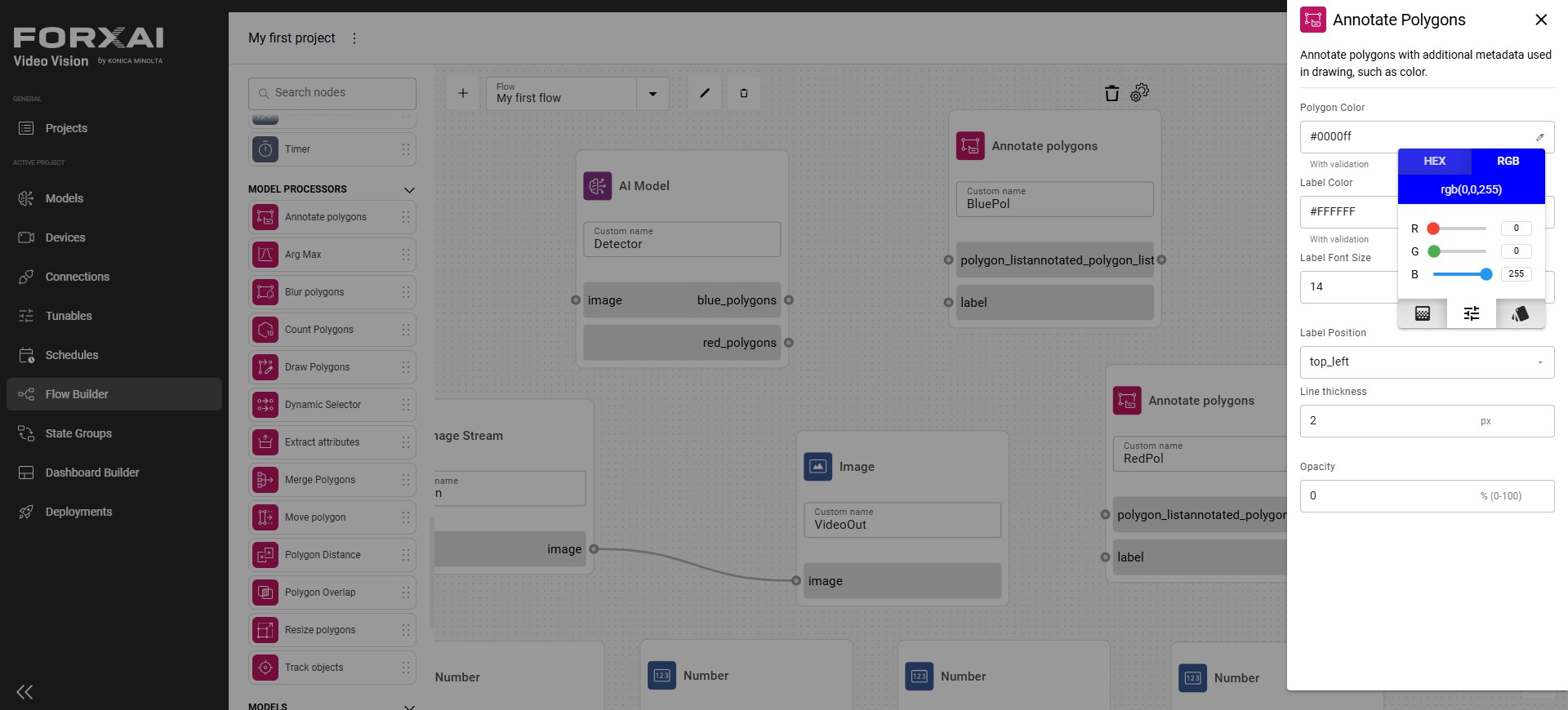Image resolution: width=1568 pixels, height=710 pixels.
Task: Click the canvas trash can icon
Action: click(1111, 93)
